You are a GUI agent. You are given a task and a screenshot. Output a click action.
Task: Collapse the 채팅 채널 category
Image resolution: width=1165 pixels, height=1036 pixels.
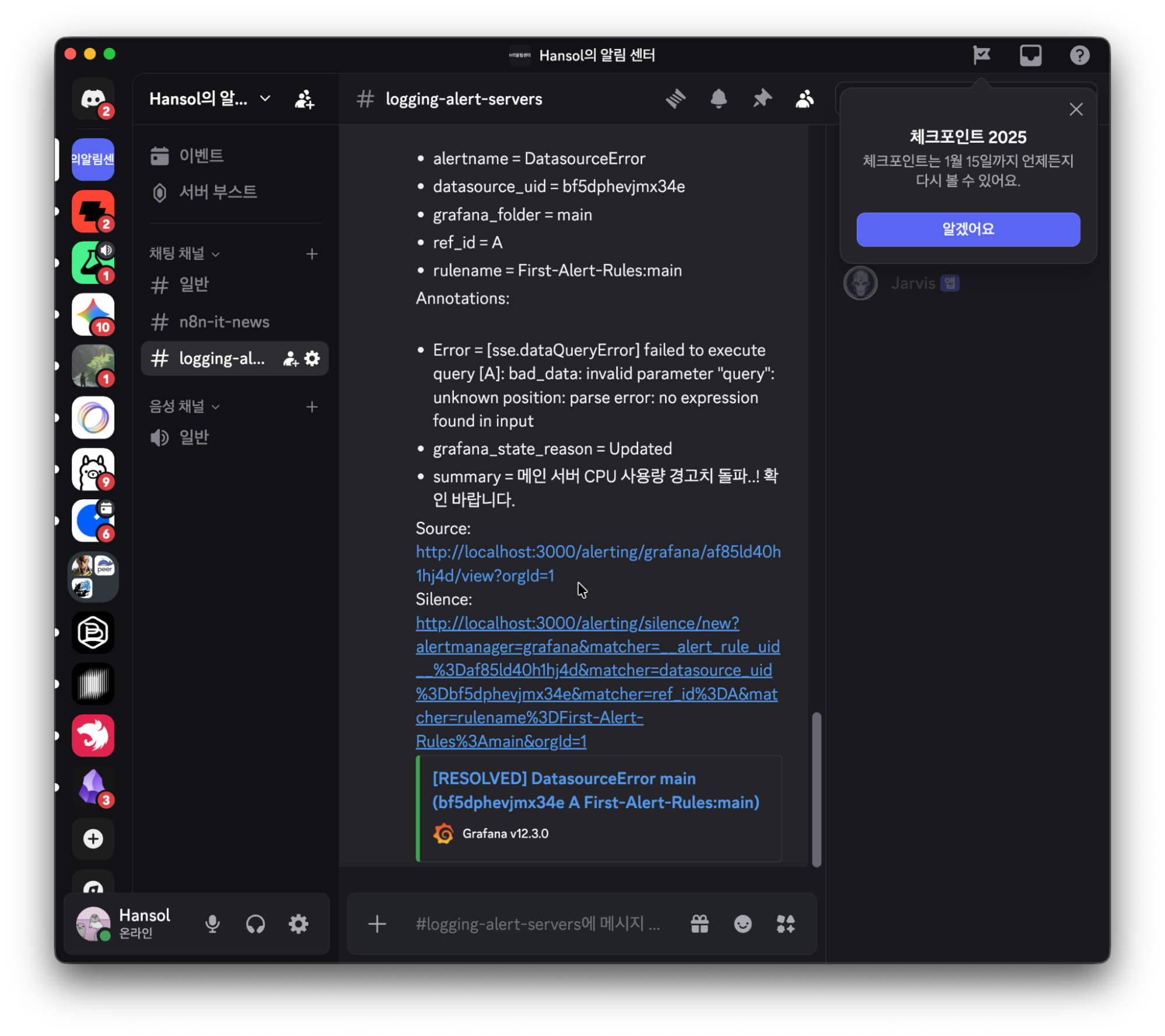click(184, 253)
